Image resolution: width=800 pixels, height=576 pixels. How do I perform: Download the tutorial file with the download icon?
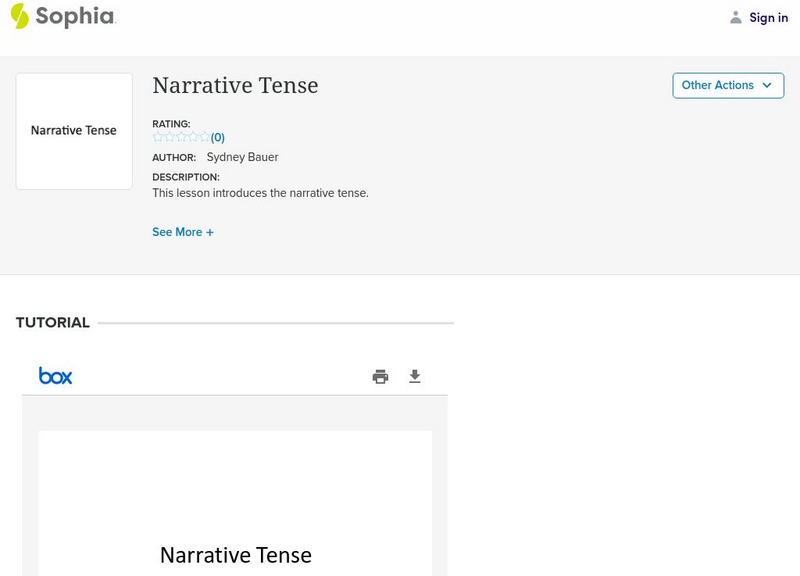coord(415,377)
